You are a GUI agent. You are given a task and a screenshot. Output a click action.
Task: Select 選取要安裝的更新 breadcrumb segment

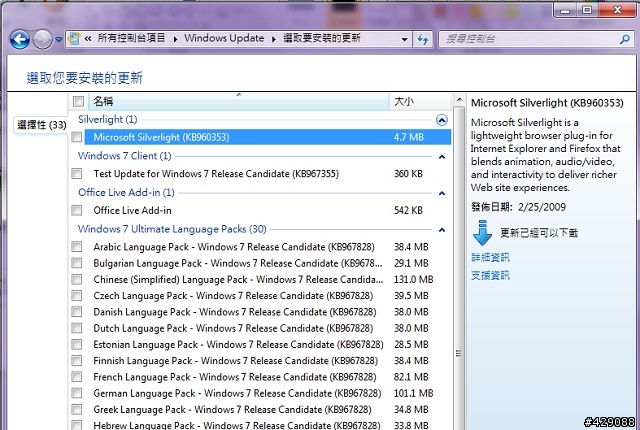point(322,38)
